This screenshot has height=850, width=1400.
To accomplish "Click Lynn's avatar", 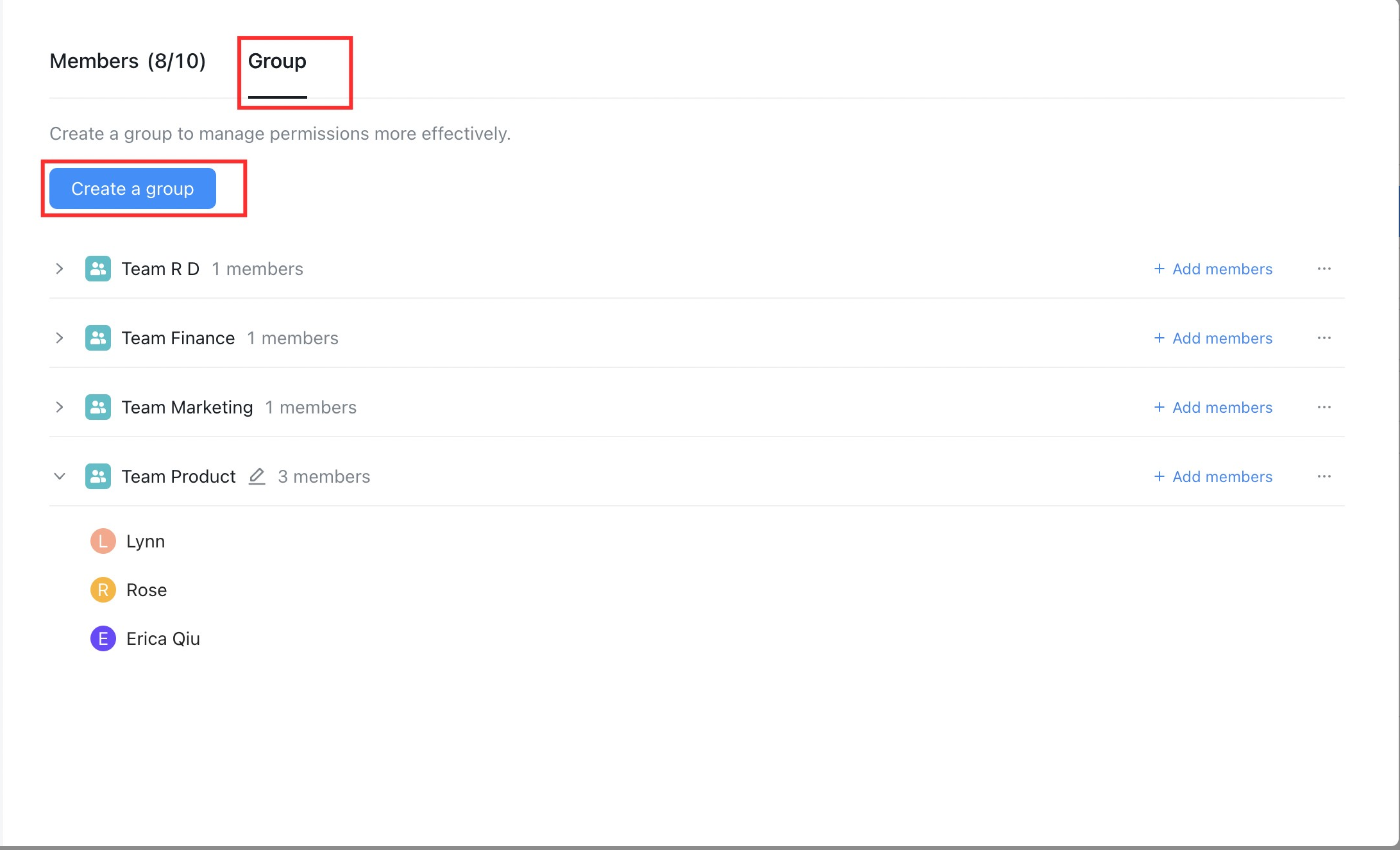I will coord(103,541).
